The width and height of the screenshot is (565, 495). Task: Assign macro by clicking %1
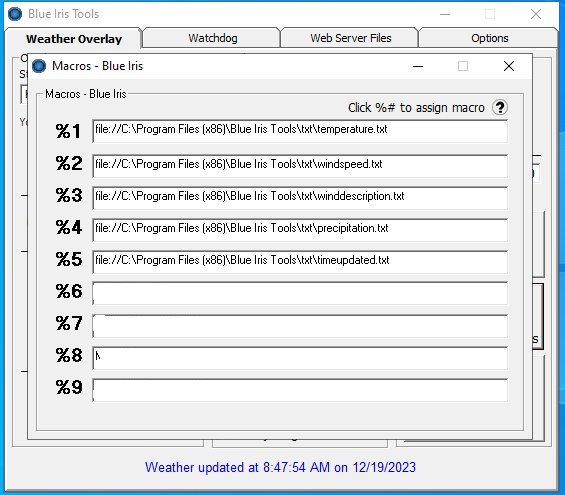68,131
